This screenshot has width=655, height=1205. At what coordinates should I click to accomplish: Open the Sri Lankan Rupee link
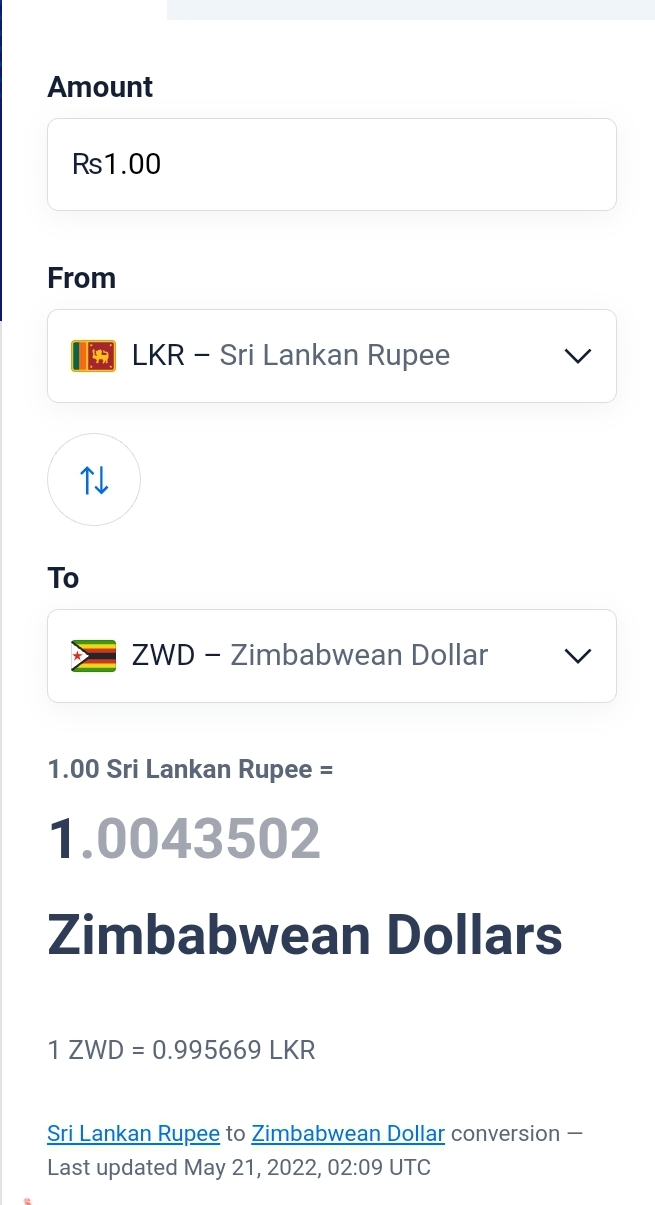pyautogui.click(x=133, y=1134)
